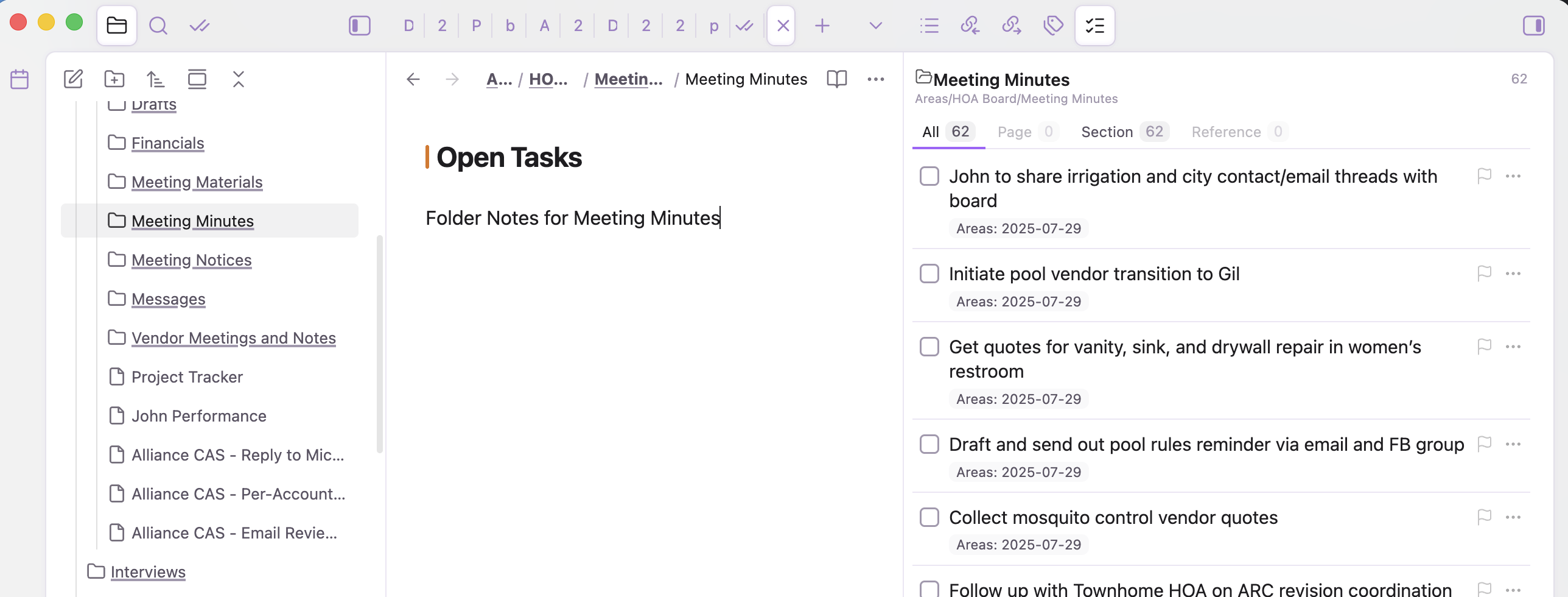Image resolution: width=1568 pixels, height=597 pixels.
Task: Click the file explorer scrollbar
Action: click(380, 344)
